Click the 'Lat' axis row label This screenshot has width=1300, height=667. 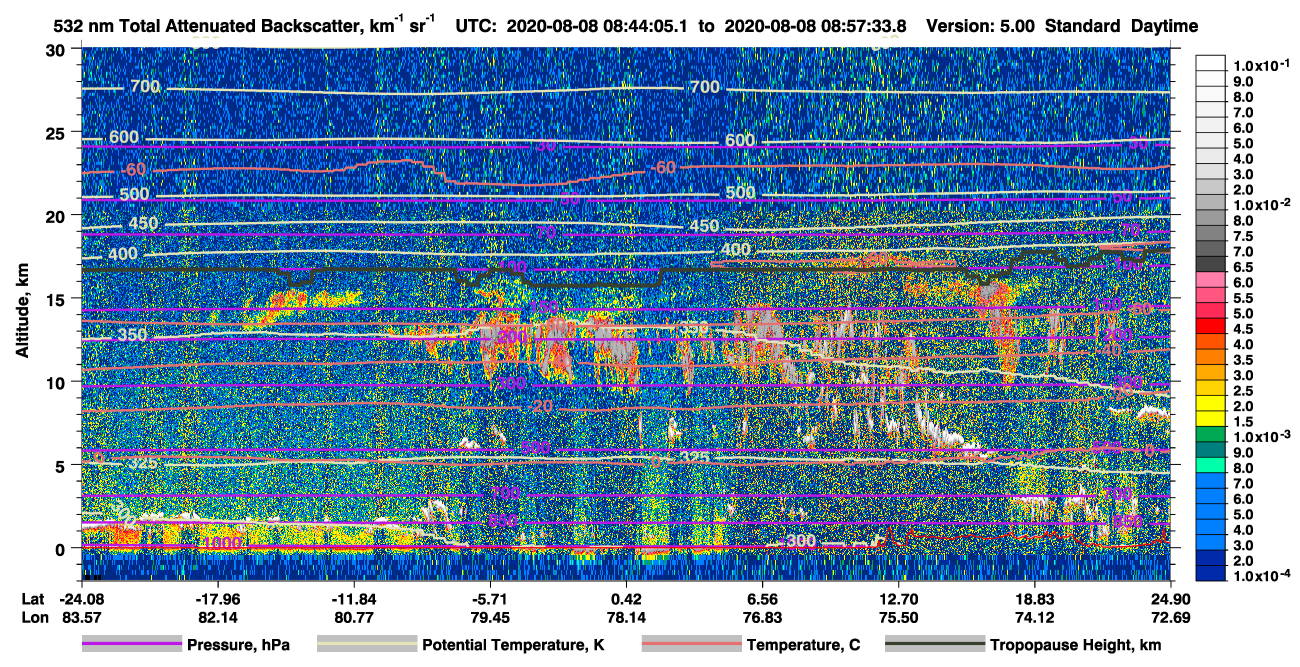pos(33,599)
